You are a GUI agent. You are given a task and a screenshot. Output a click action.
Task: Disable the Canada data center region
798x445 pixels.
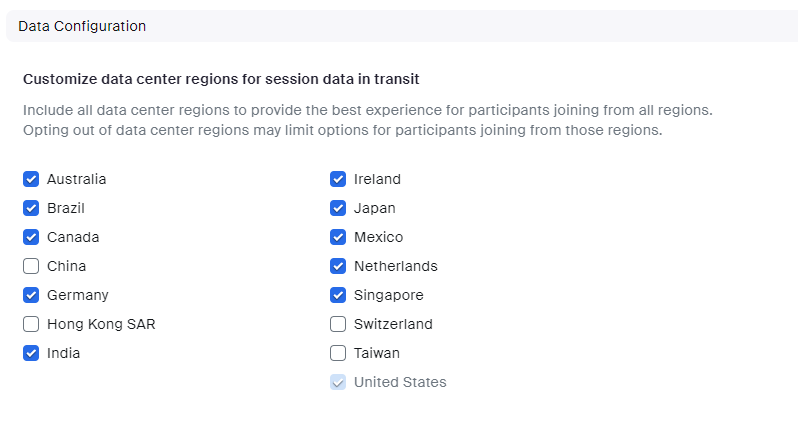pos(31,237)
